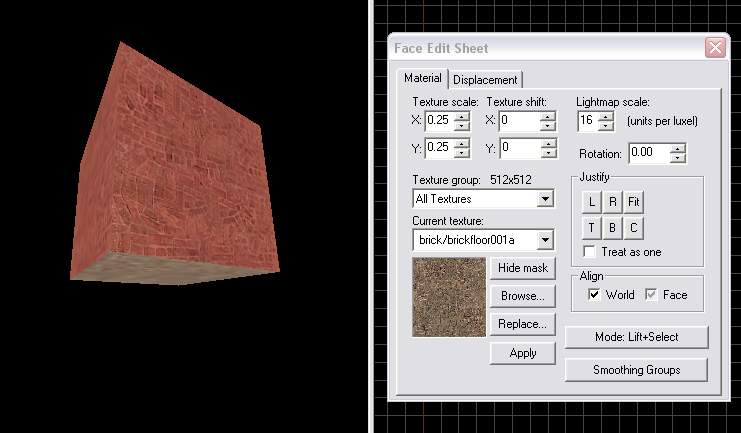
Task: Switch to the Displacement tab
Action: tap(485, 80)
